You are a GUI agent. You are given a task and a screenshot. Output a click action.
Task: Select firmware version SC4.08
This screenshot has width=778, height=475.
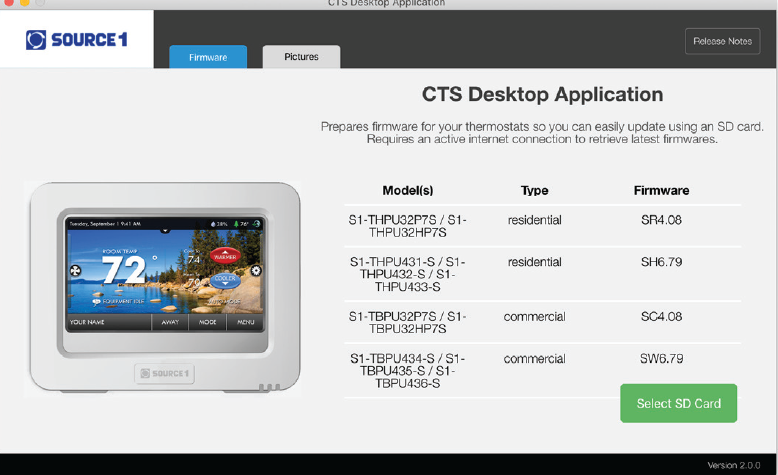(661, 316)
